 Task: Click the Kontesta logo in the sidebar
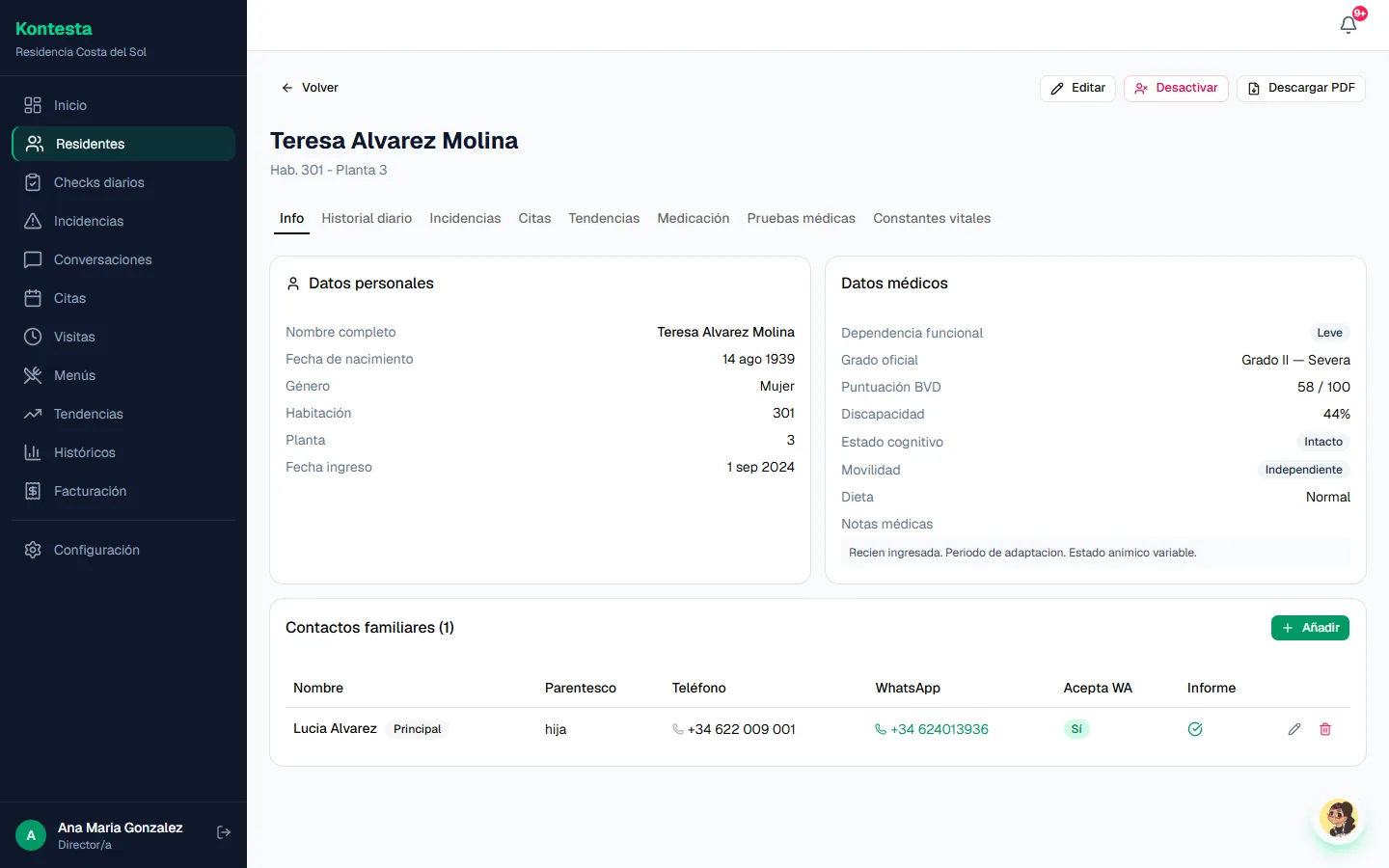point(54,29)
